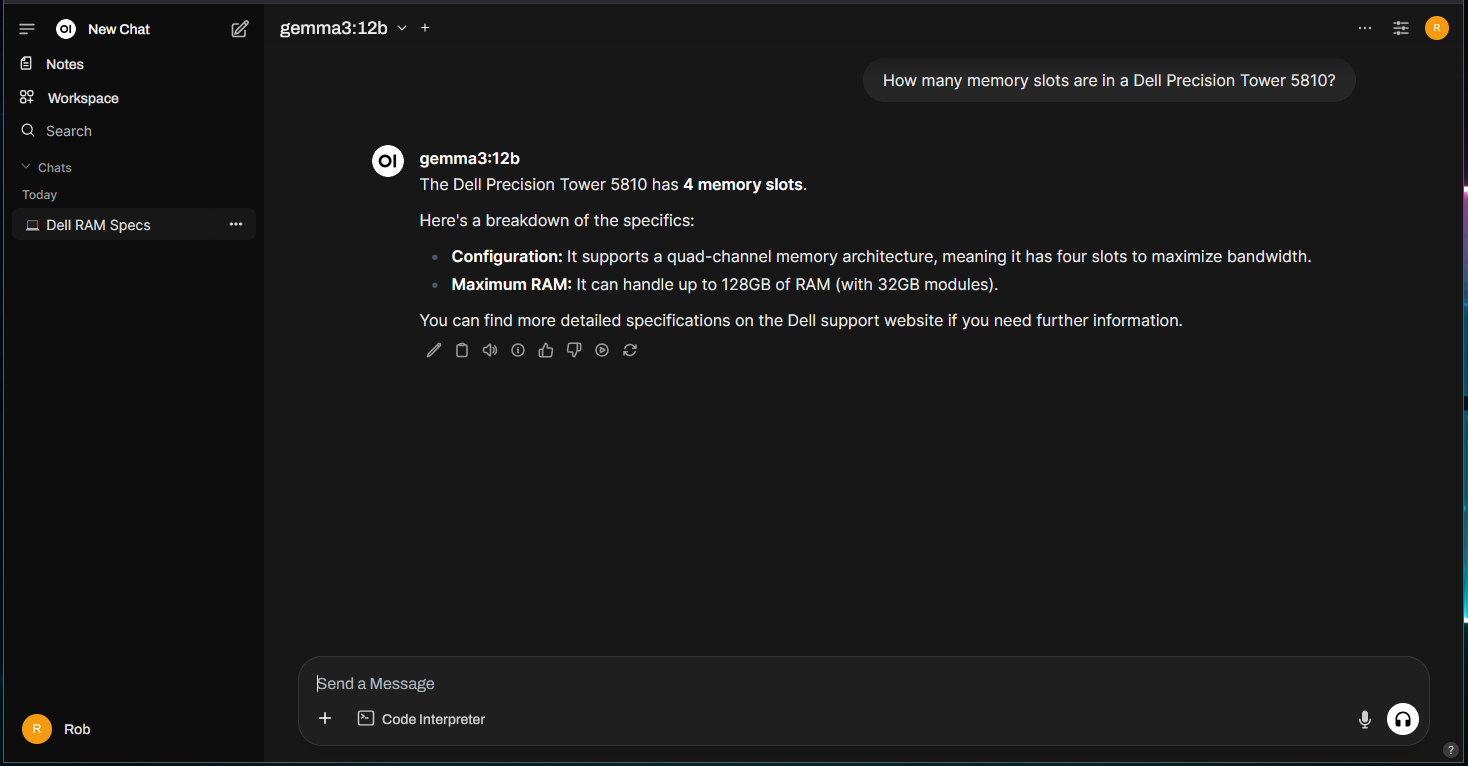Viewport: 1468px width, 766px height.
Task: Toggle the sidebar with the hamburger icon
Action: pyautogui.click(x=27, y=29)
